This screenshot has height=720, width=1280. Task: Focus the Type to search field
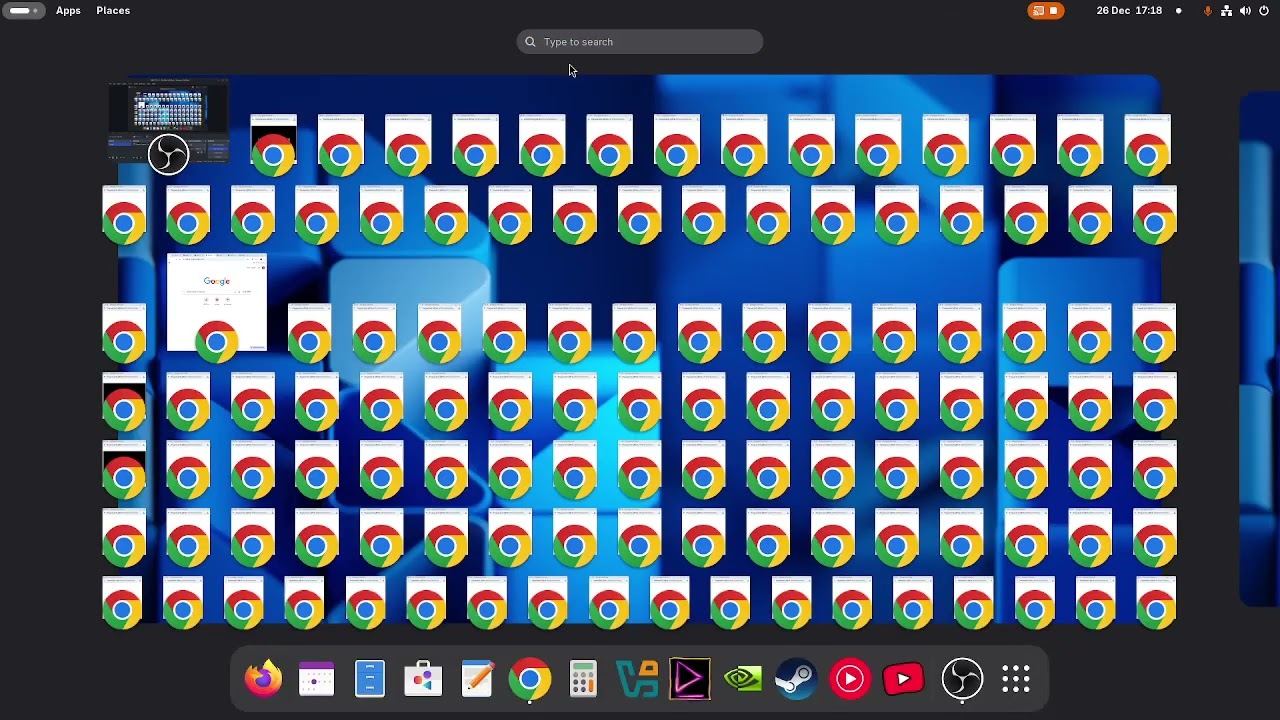tap(640, 42)
